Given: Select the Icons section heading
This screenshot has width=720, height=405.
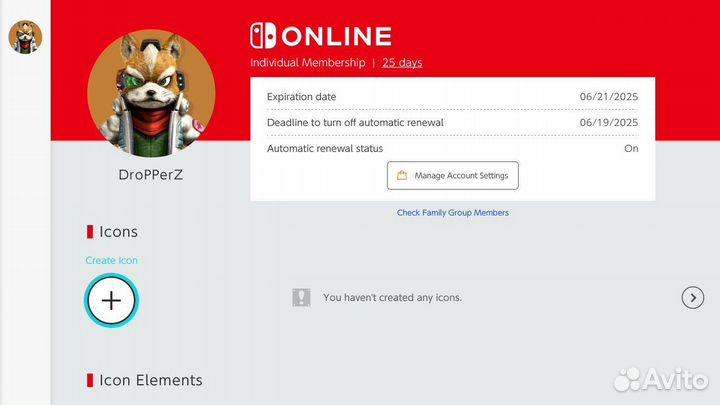Looking at the screenshot, I should click(x=118, y=232).
